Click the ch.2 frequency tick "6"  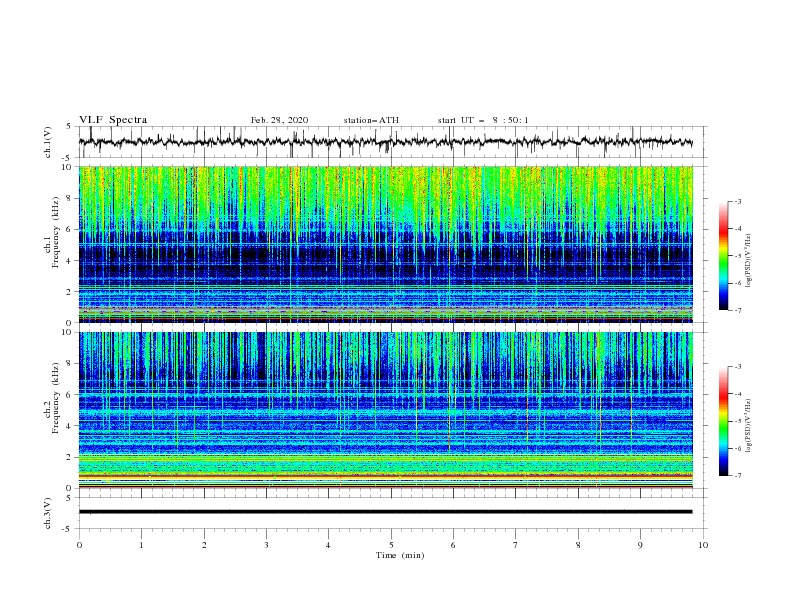pos(70,395)
